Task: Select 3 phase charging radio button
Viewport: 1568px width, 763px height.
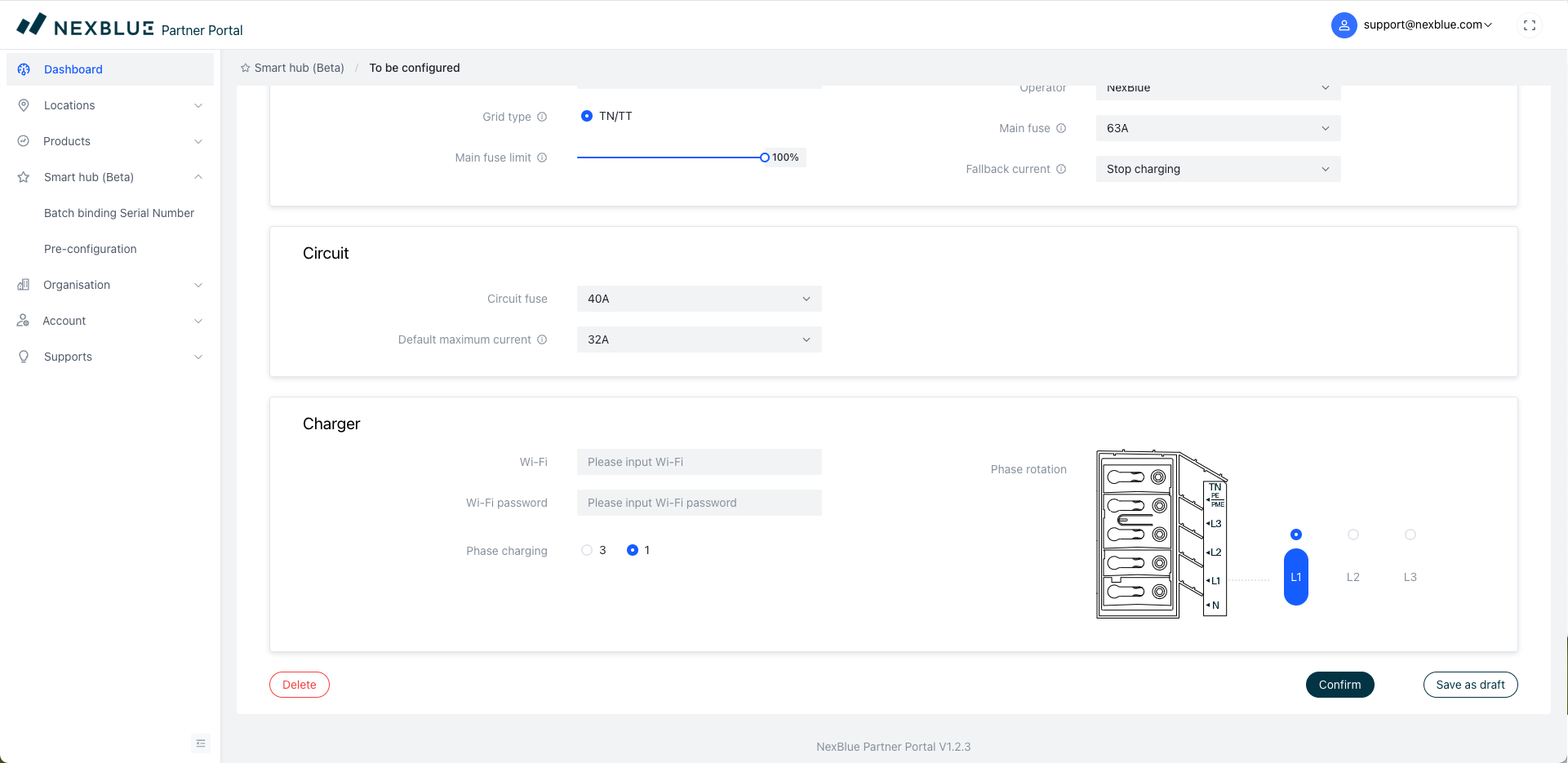Action: tap(587, 550)
